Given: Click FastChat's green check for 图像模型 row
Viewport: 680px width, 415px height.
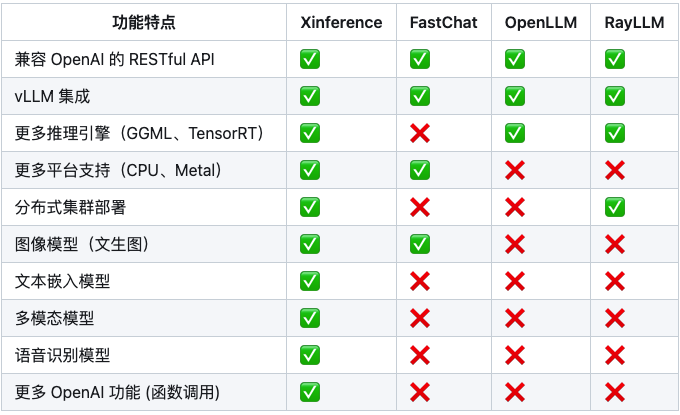Looking at the screenshot, I should (420, 244).
